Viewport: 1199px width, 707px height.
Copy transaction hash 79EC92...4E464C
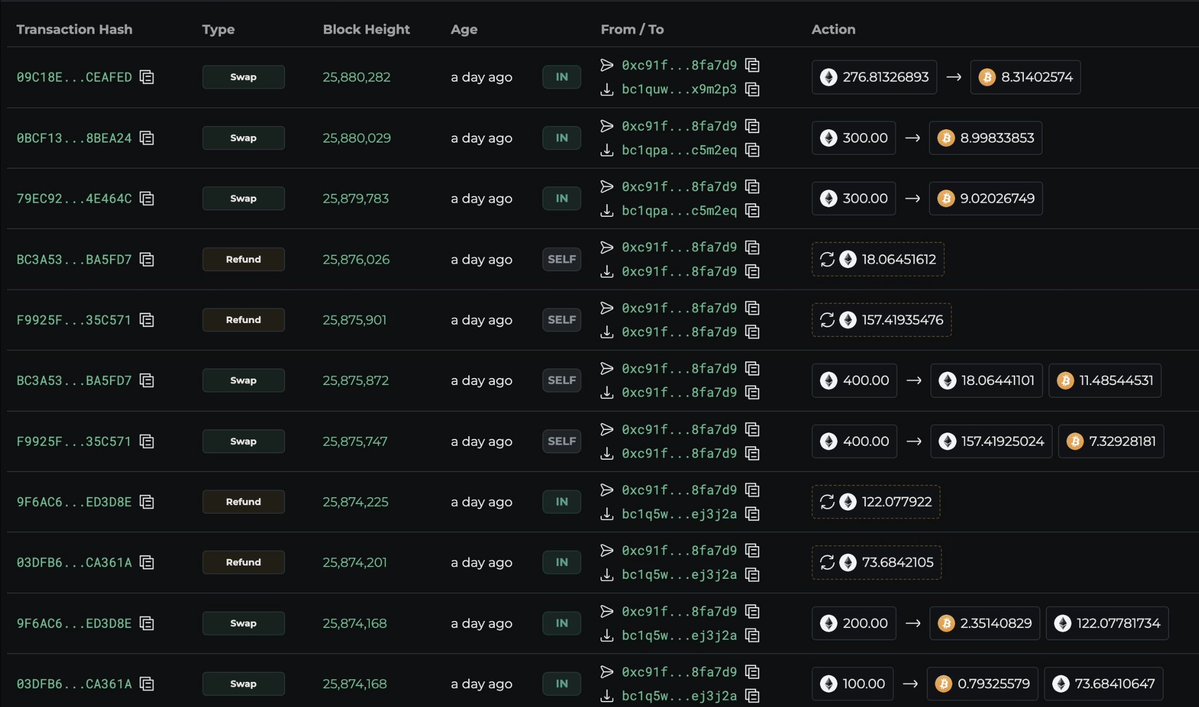[x=147, y=199]
